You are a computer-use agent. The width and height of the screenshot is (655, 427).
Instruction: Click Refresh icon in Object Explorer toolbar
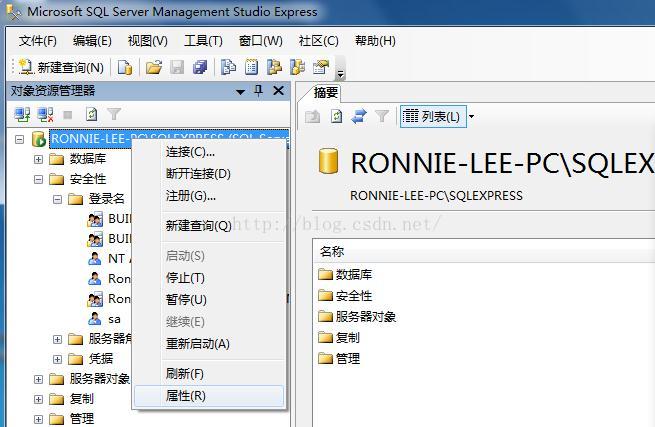point(91,114)
